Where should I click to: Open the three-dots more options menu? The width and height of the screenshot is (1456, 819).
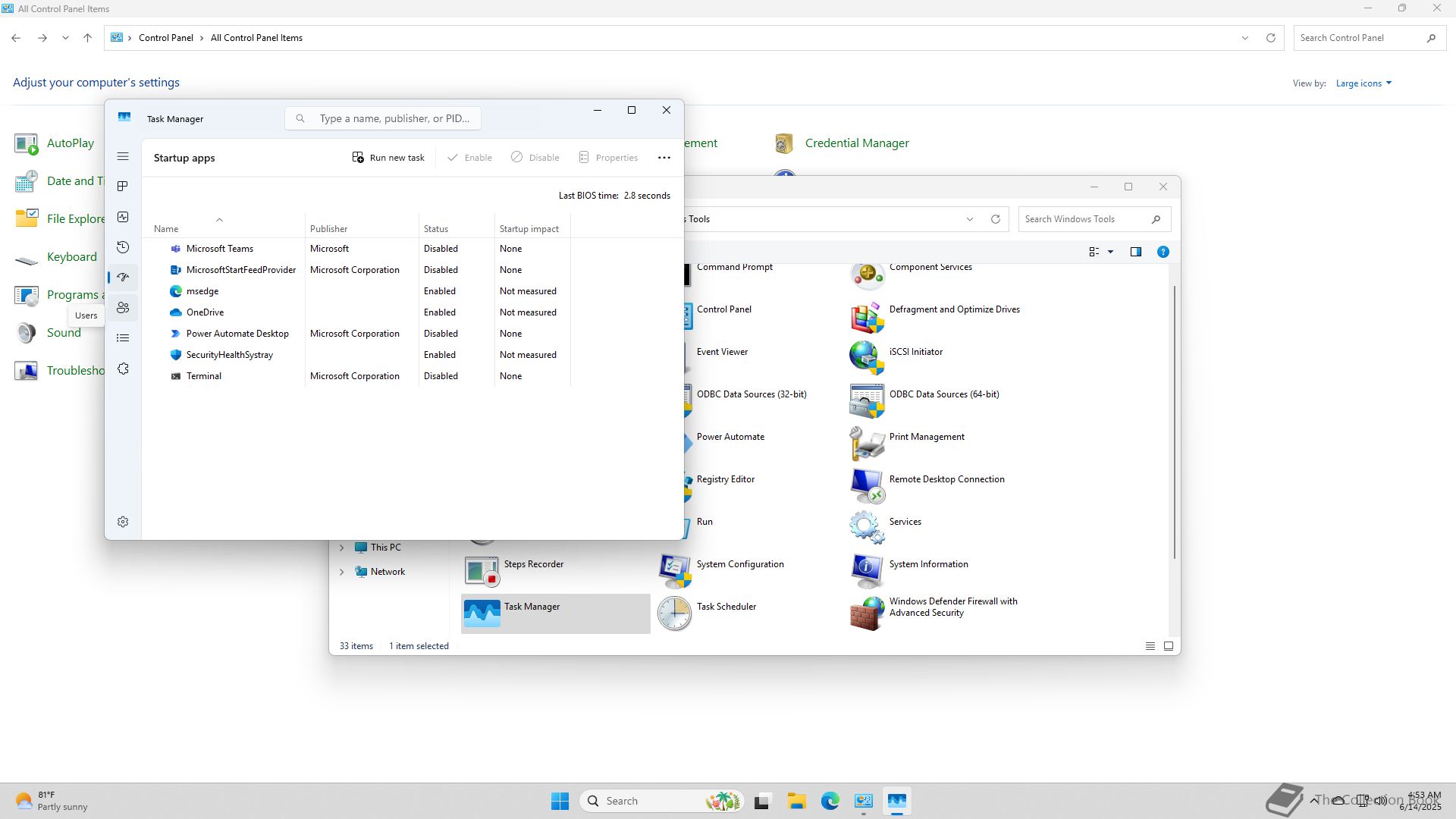pyautogui.click(x=664, y=158)
